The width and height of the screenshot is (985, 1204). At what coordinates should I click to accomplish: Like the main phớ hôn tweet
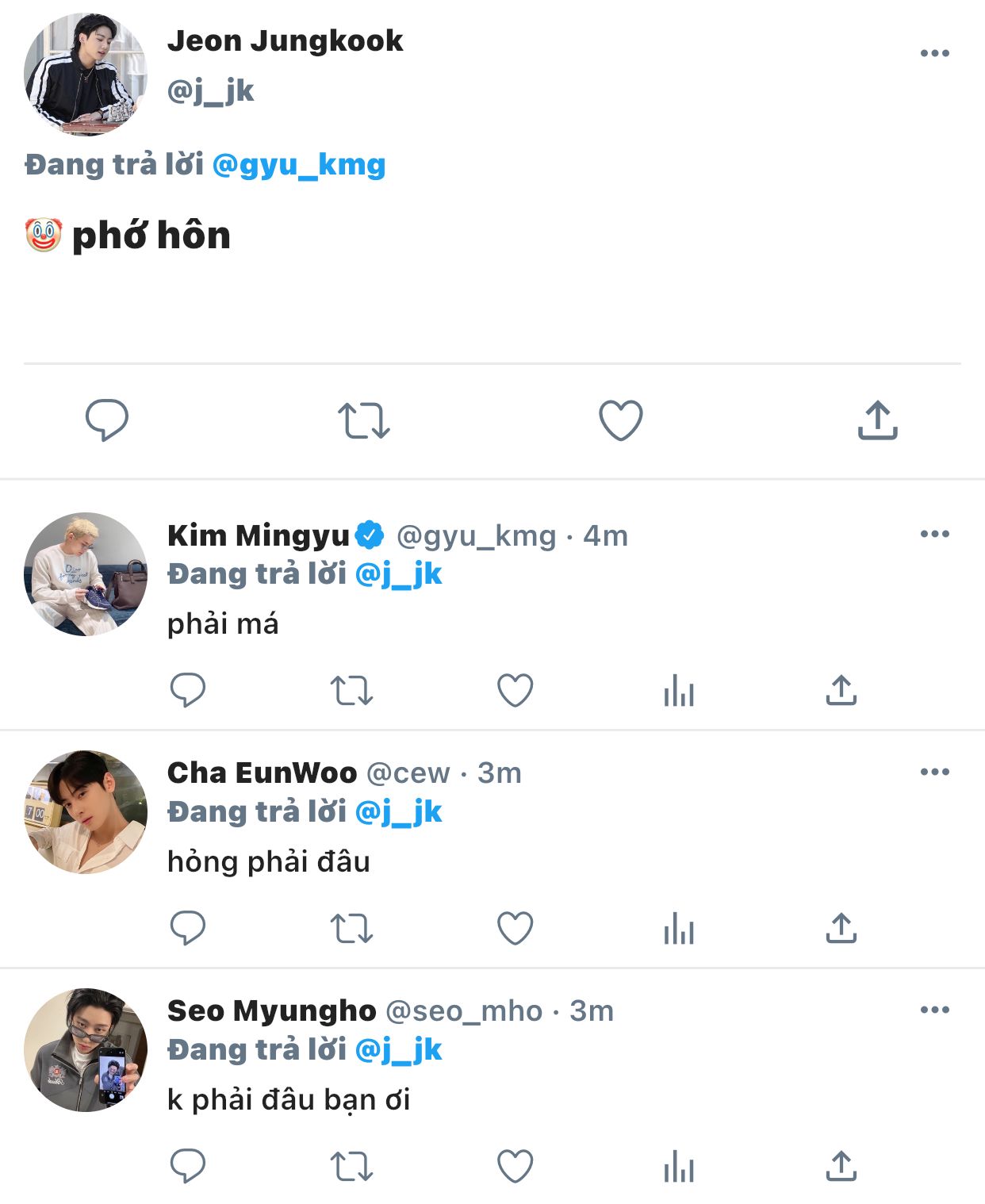pyautogui.click(x=620, y=420)
